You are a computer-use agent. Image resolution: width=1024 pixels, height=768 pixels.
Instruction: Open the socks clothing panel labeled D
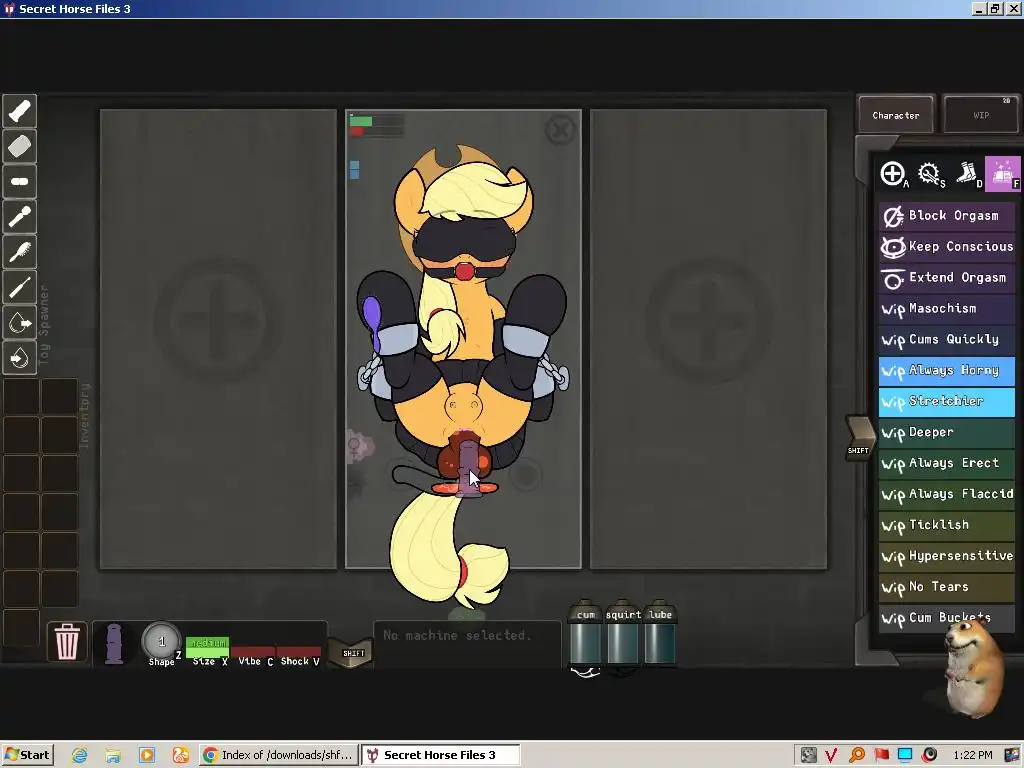point(967,174)
